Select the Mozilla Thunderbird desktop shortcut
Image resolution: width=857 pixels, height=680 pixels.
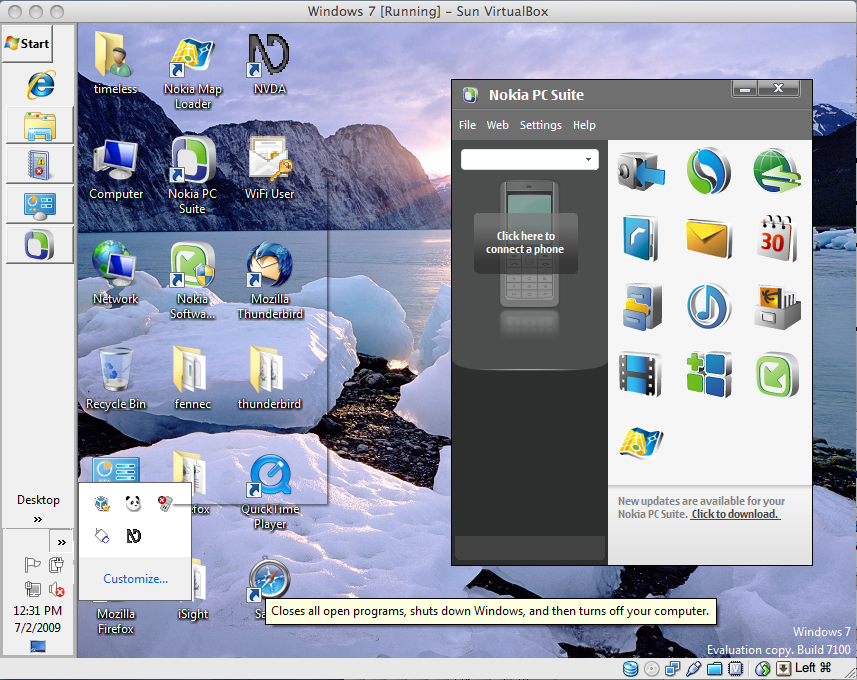point(269,281)
